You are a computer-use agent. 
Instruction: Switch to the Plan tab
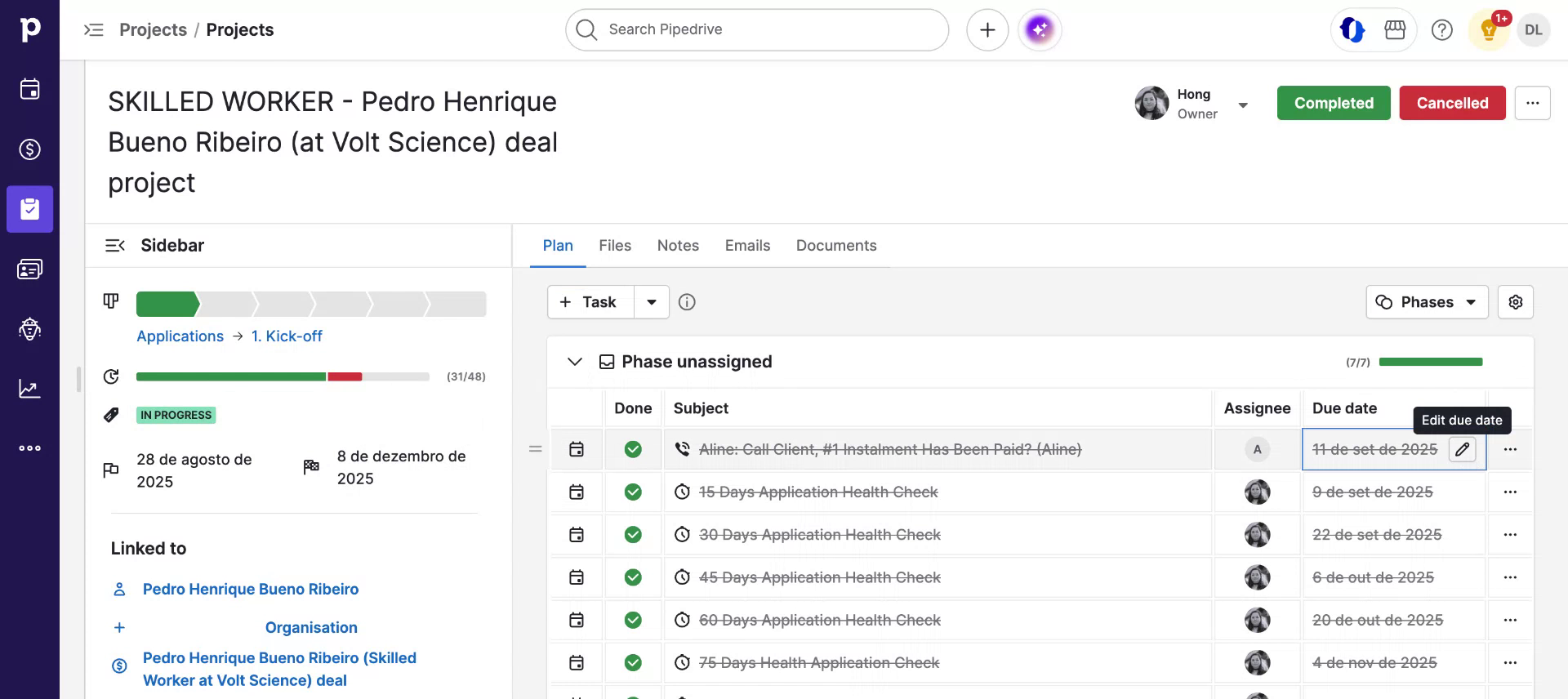[x=558, y=246]
